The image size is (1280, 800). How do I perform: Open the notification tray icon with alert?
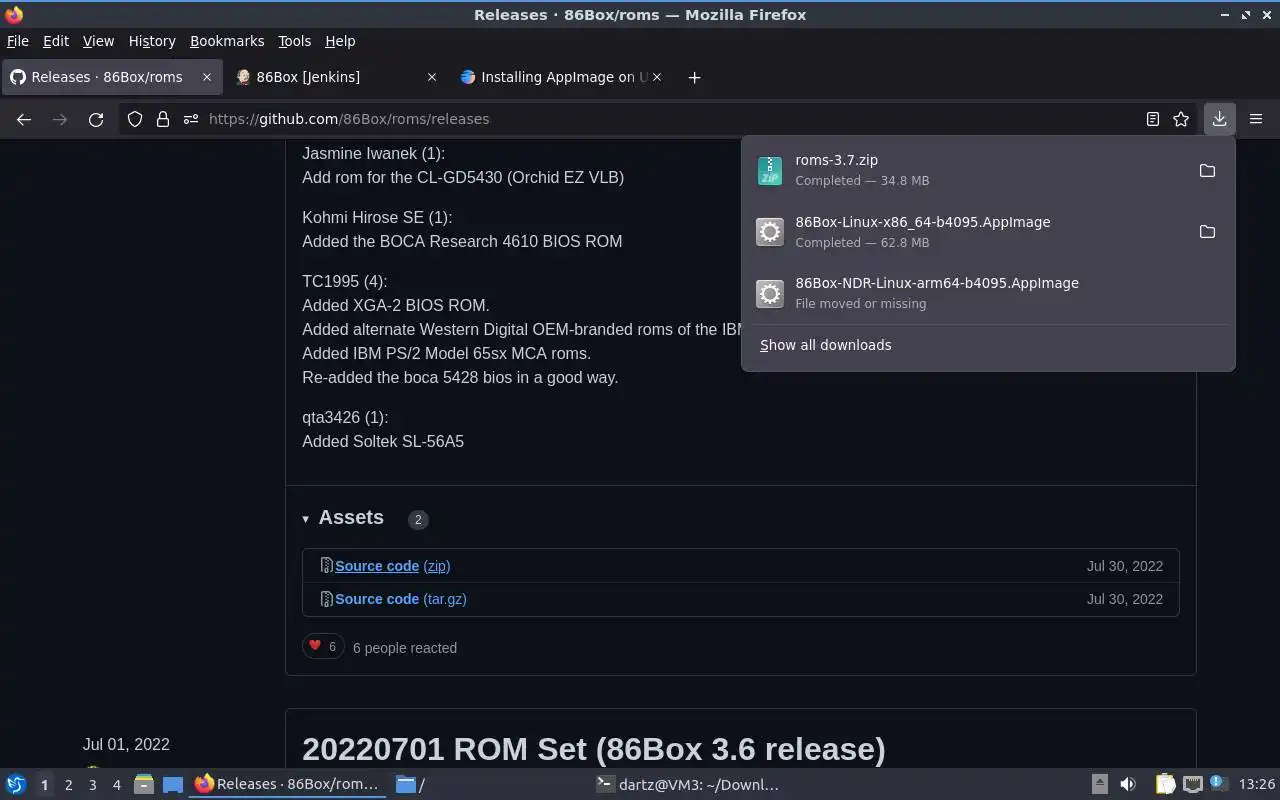point(1218,785)
